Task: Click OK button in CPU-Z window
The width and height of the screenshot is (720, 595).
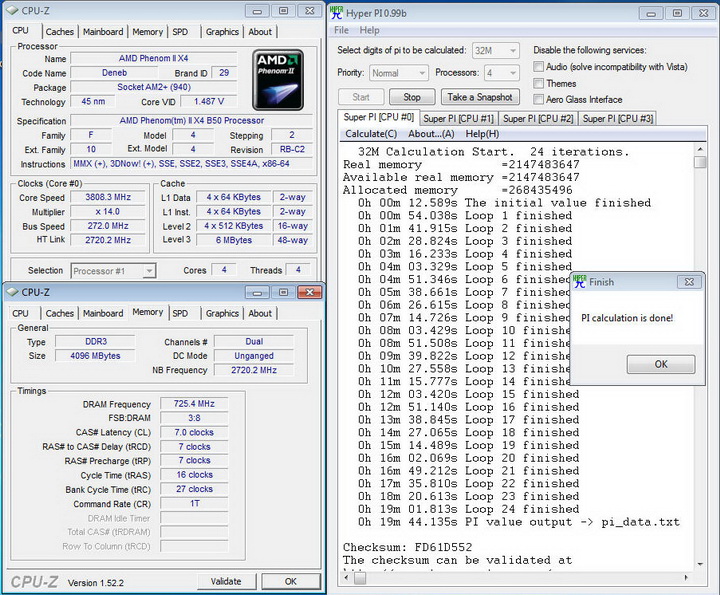Action: (x=291, y=581)
